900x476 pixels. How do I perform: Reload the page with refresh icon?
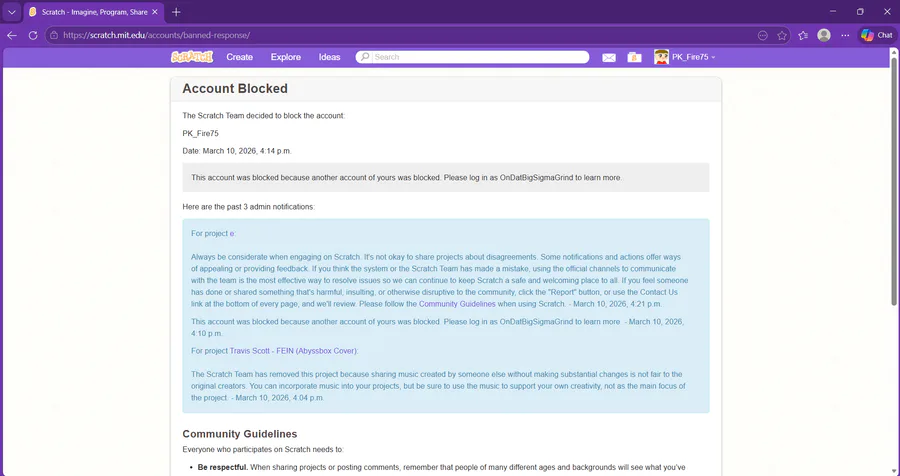(x=33, y=35)
